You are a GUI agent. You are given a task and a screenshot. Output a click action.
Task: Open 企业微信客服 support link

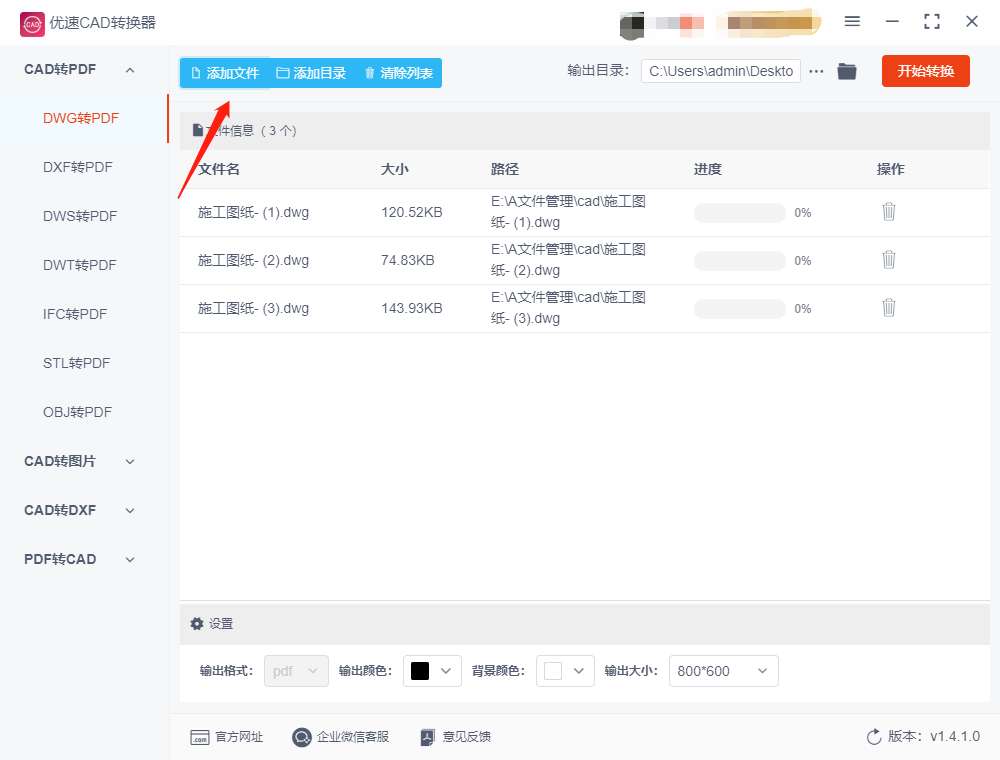click(x=341, y=737)
